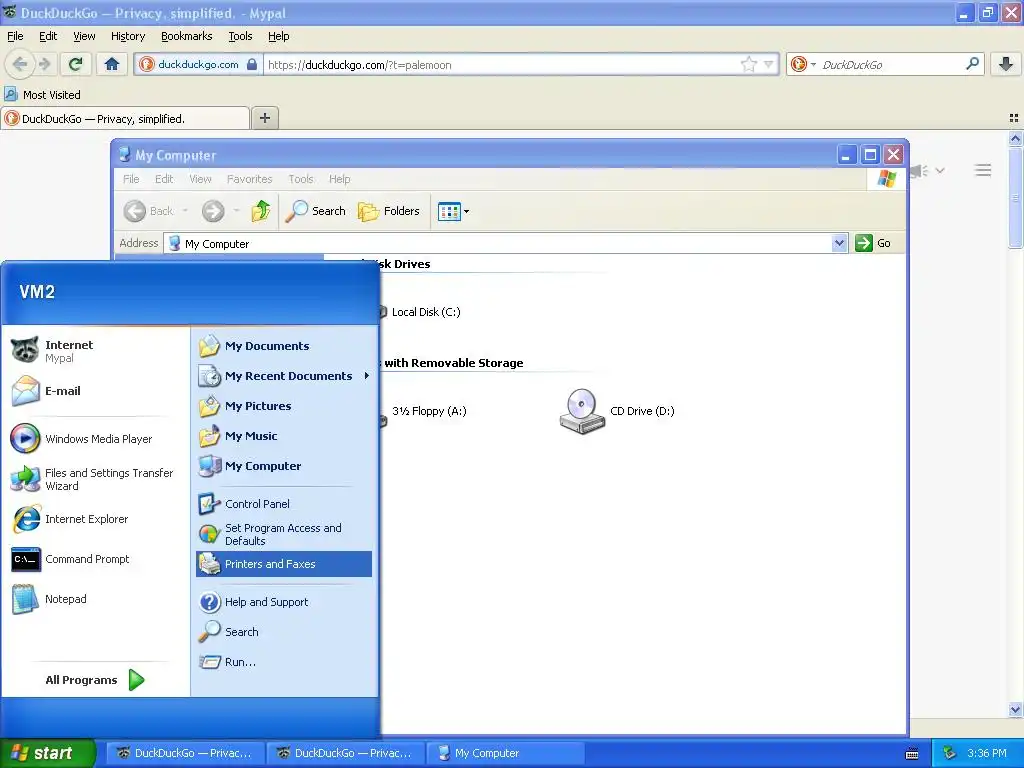Select 3½ Floppy (A:) drive
The width and height of the screenshot is (1024, 768).
[423, 411]
